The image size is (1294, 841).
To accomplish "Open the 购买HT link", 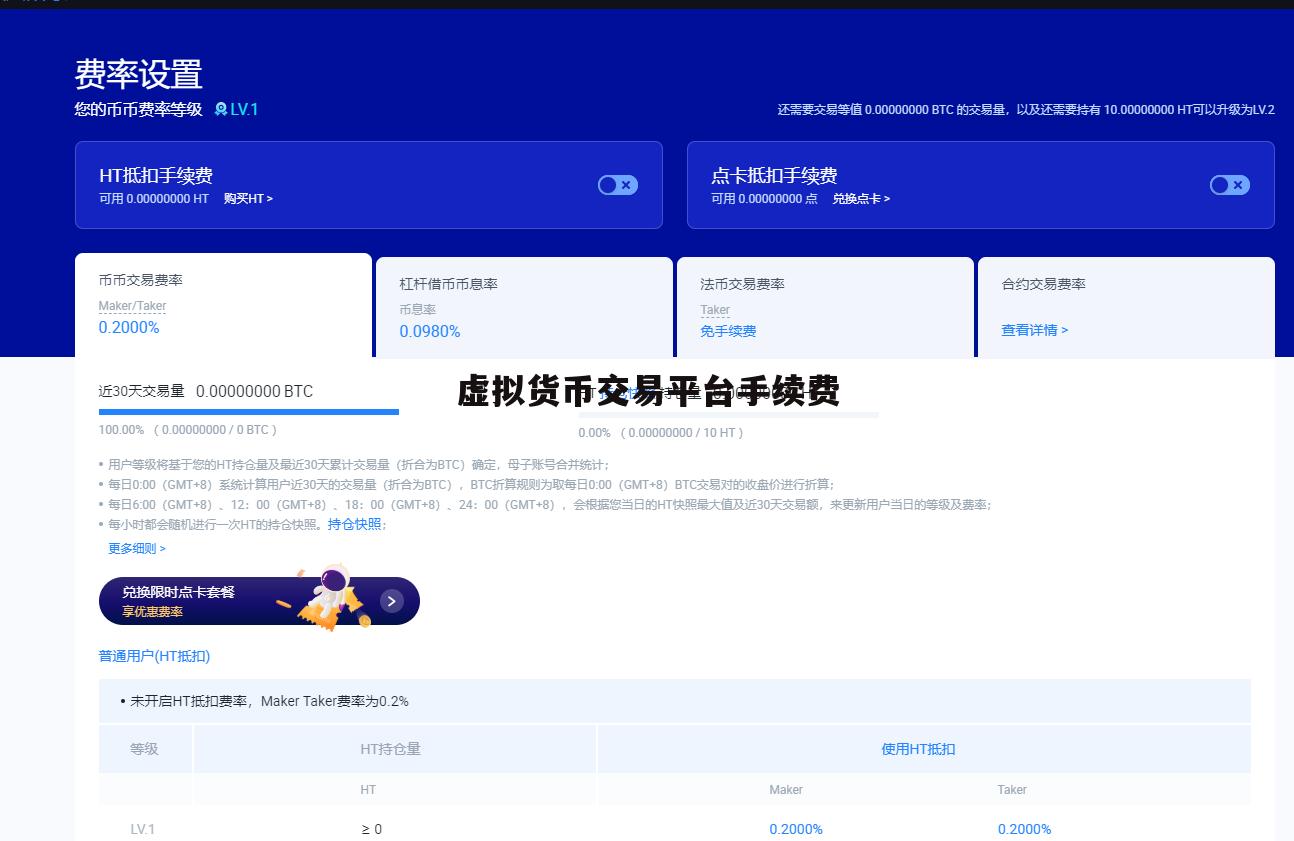I will point(248,199).
